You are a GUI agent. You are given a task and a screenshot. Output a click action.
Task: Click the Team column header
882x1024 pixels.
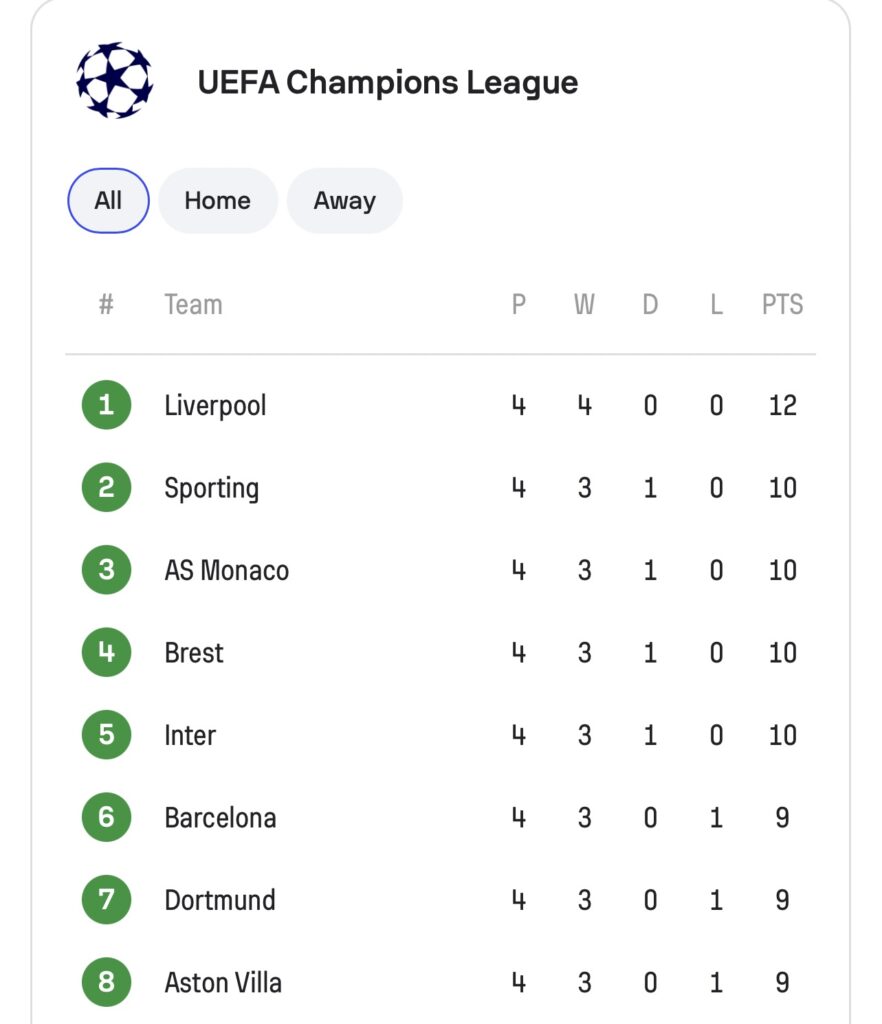tap(193, 304)
